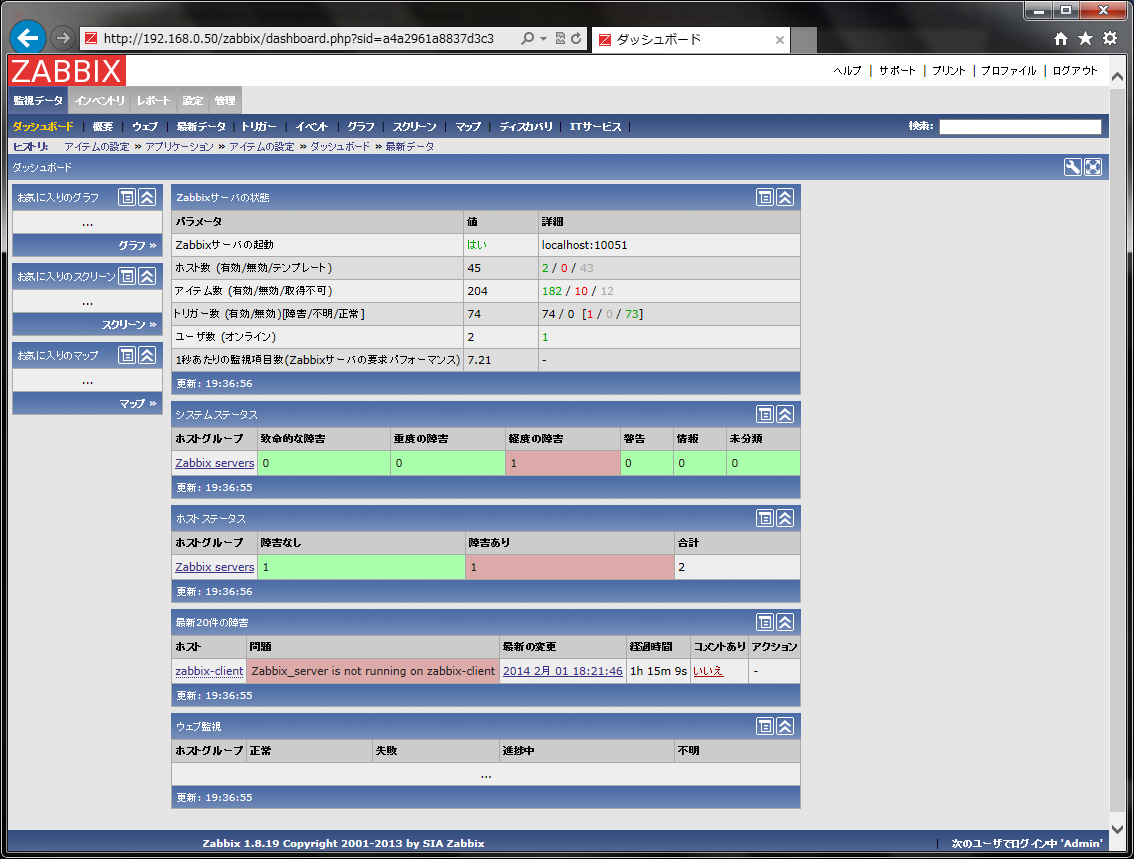Open menu icon of favorite screens widget

pyautogui.click(x=127, y=276)
